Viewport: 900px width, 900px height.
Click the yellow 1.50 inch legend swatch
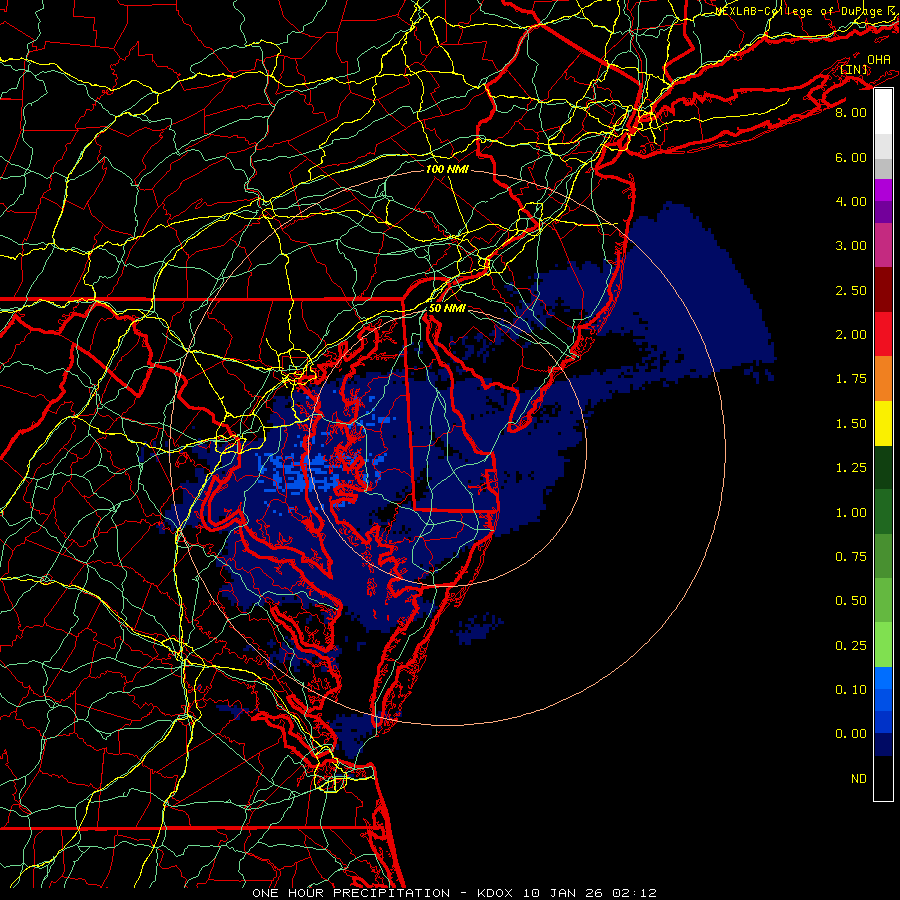coord(883,424)
